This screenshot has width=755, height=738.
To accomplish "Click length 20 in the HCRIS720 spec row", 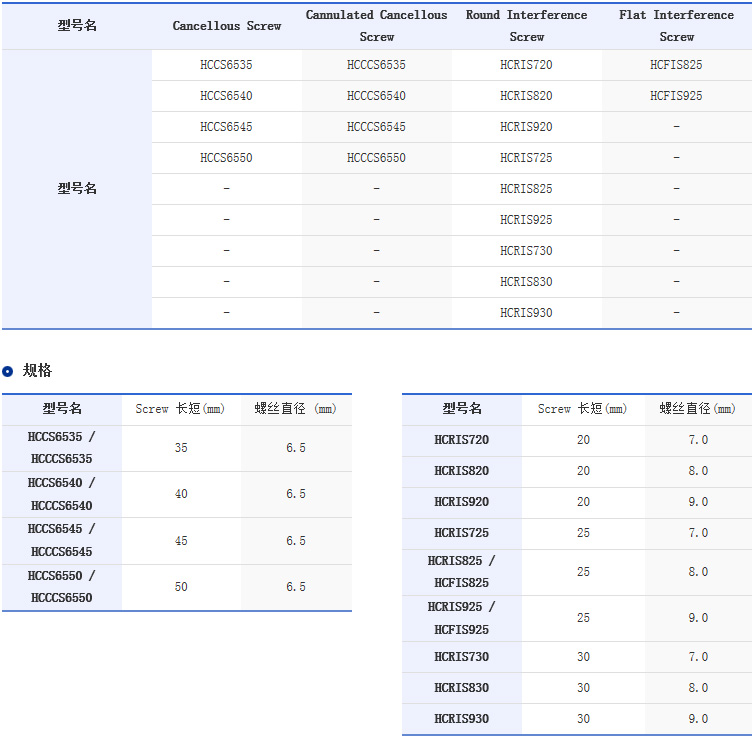I will [x=583, y=440].
